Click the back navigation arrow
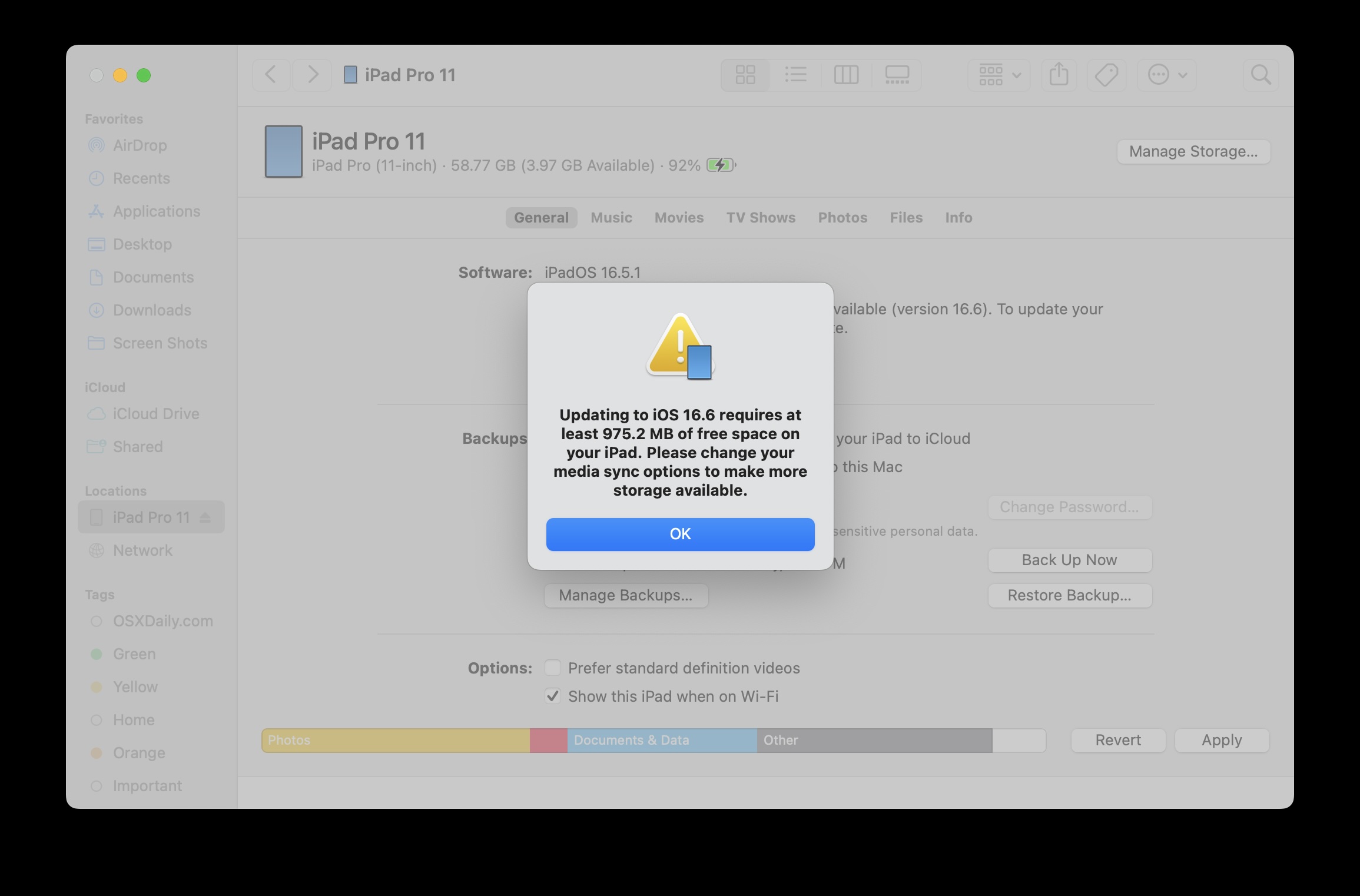This screenshot has width=1360, height=896. pyautogui.click(x=271, y=75)
